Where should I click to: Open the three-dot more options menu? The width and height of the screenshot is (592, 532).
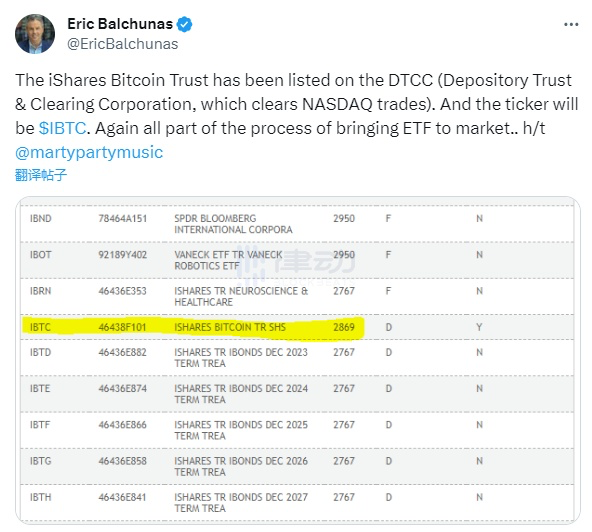coord(571,25)
